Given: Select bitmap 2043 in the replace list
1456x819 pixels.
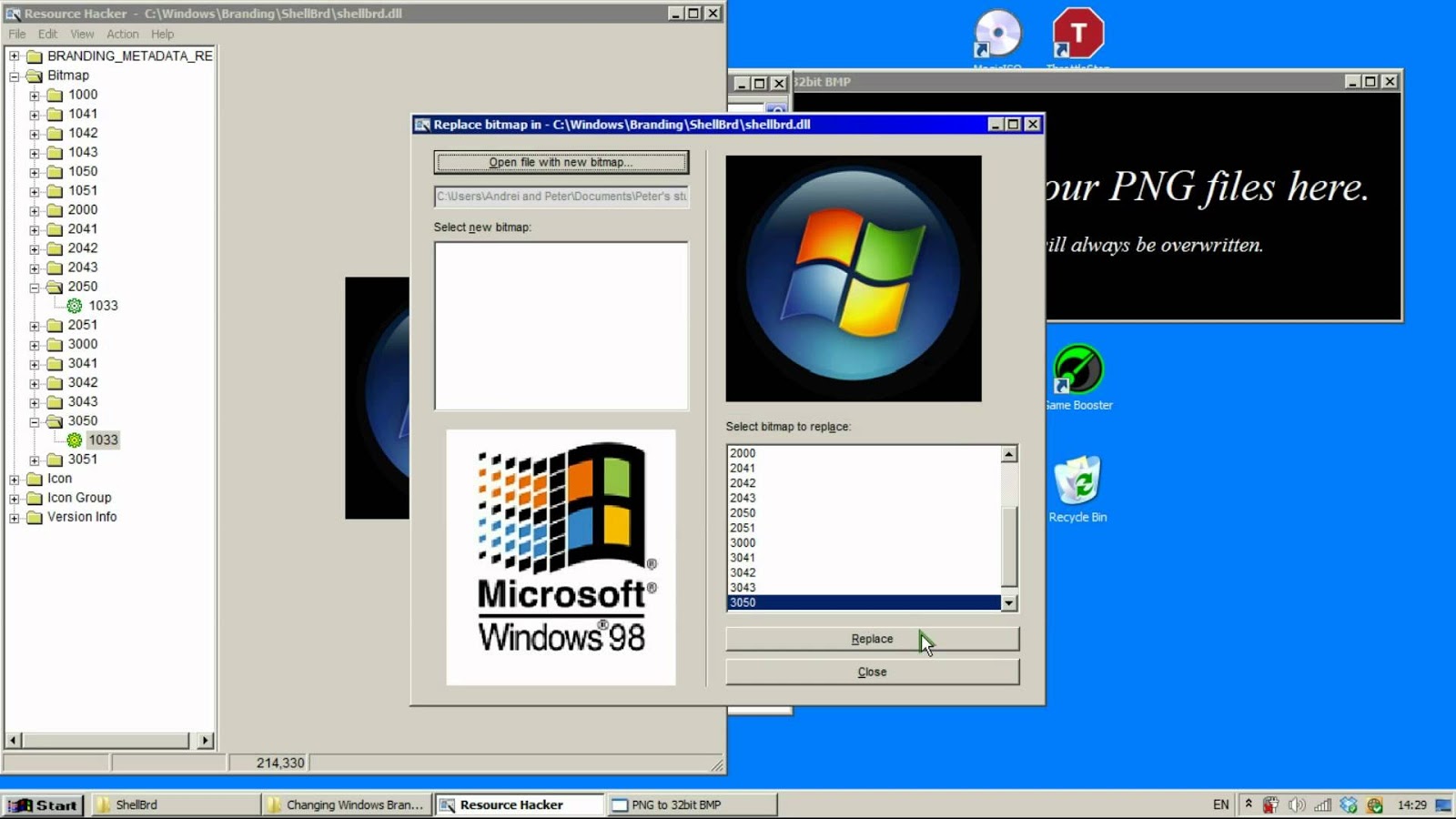Looking at the screenshot, I should 743,497.
